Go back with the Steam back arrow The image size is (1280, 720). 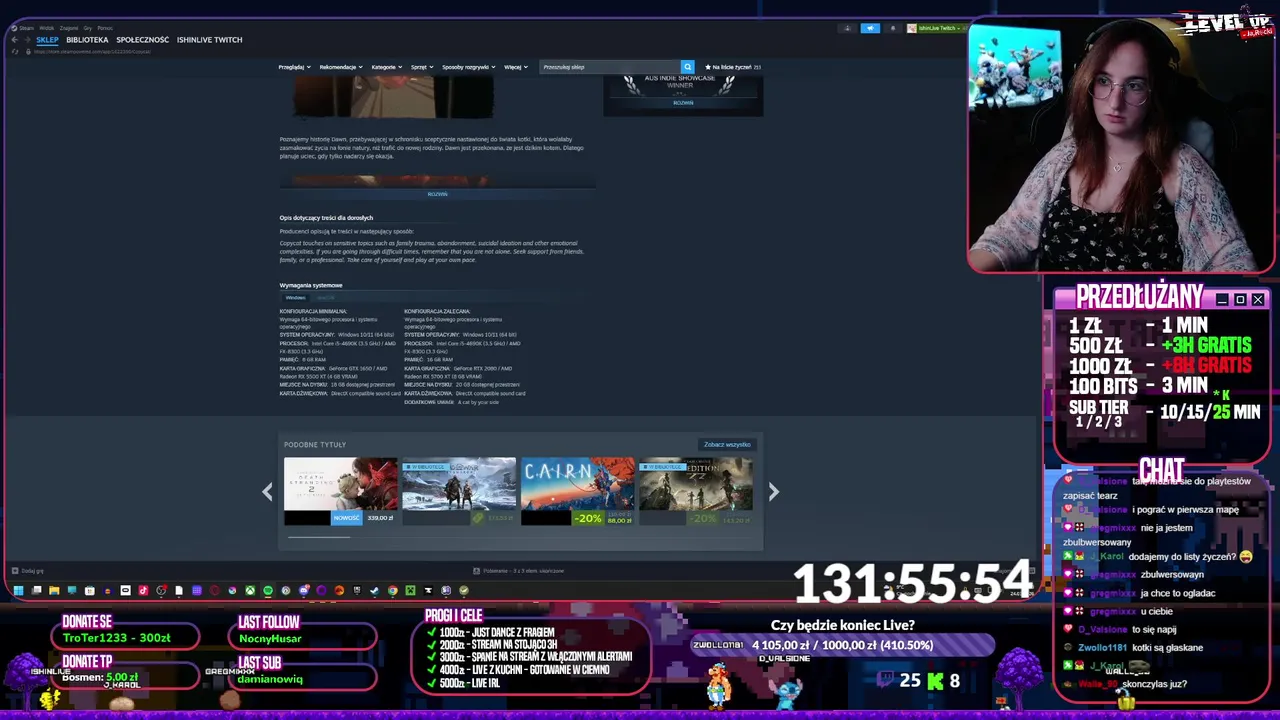click(x=14, y=40)
